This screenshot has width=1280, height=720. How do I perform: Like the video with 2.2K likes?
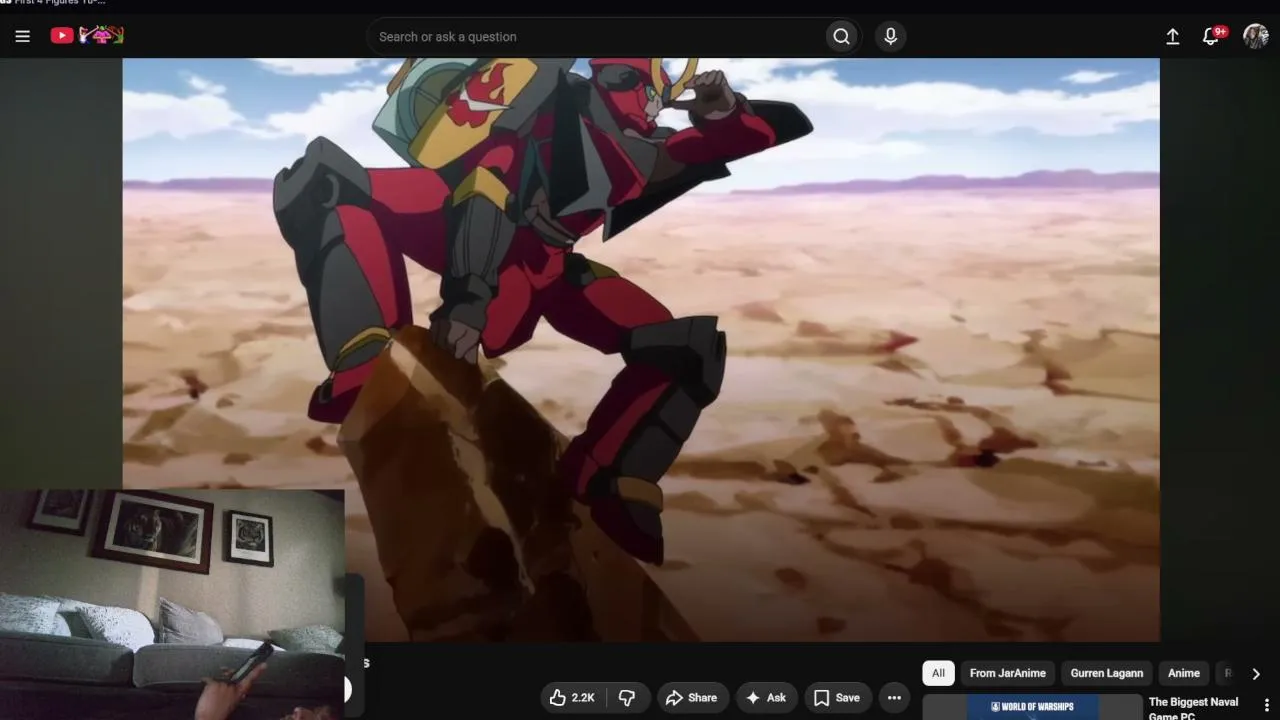pyautogui.click(x=572, y=698)
